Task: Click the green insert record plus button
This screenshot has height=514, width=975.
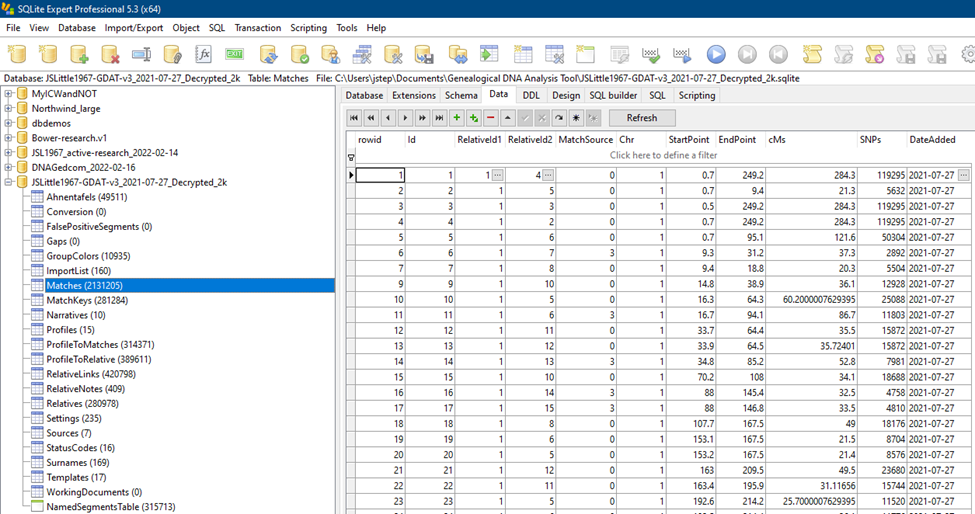Action: coord(456,118)
